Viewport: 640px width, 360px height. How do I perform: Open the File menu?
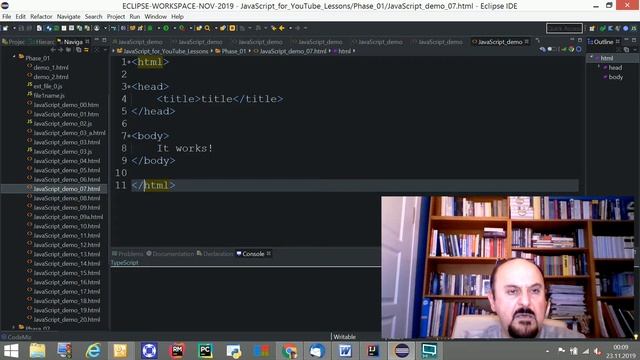point(7,17)
